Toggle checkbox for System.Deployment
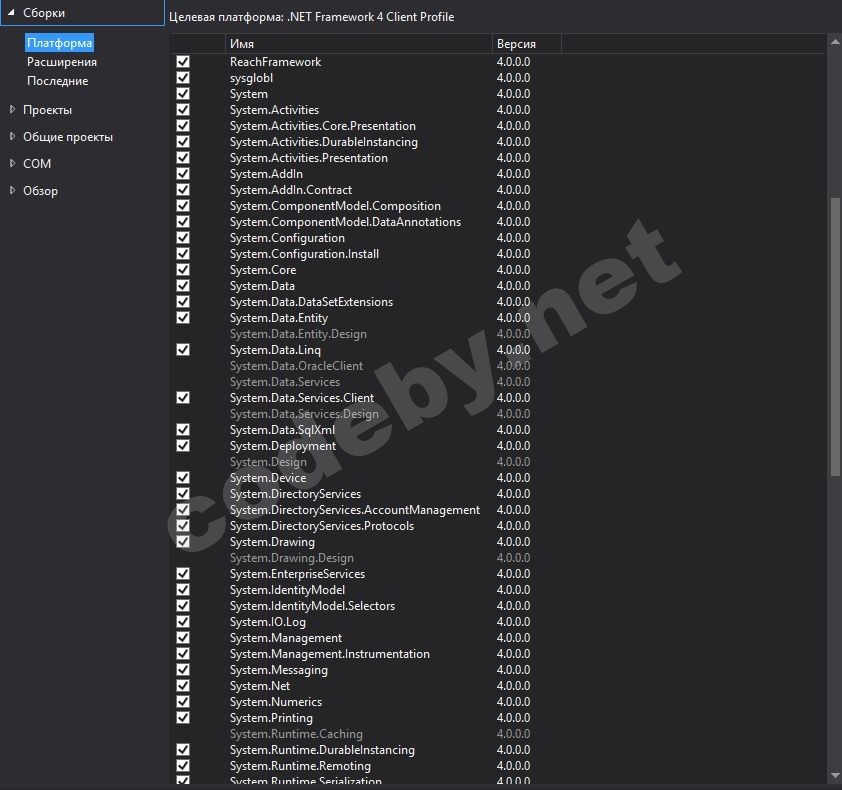 (183, 446)
